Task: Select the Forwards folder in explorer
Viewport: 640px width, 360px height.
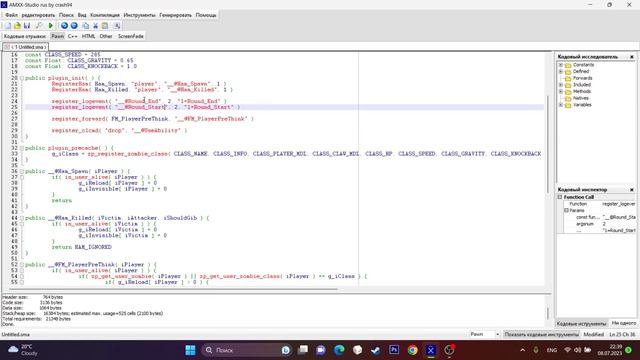Action: 582,78
